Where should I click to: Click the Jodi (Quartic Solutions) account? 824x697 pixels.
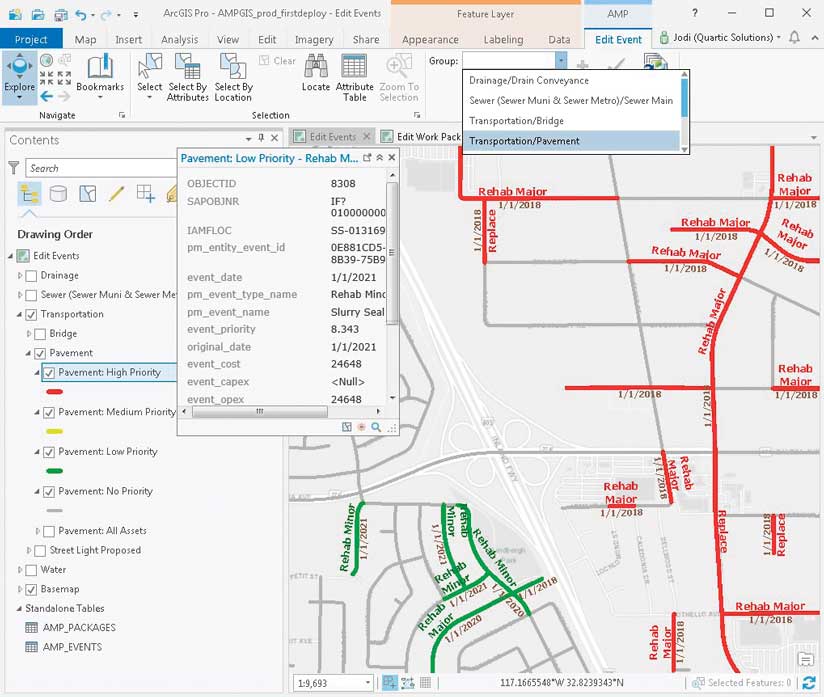tap(720, 38)
